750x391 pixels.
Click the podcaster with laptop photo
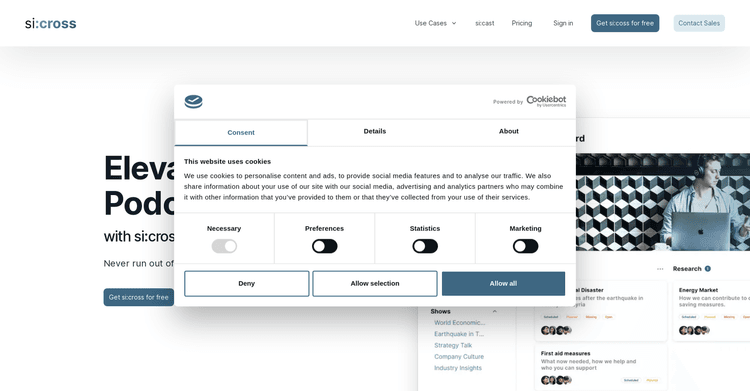pos(663,202)
